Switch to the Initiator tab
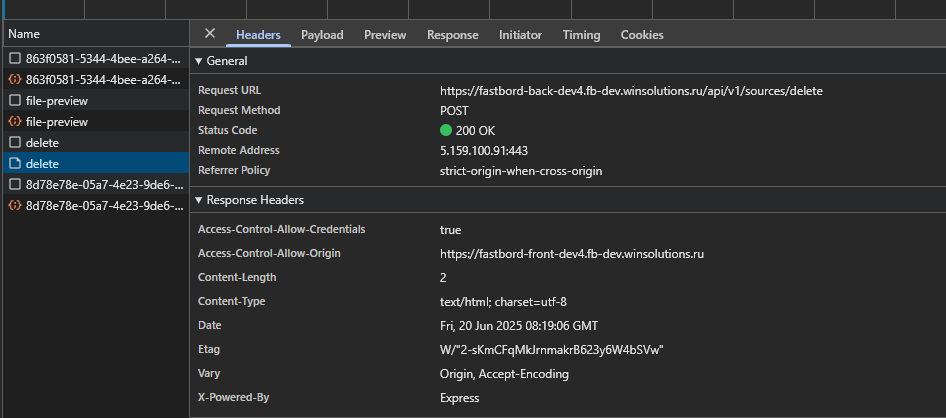Screen dimensions: 946x418 520,35
